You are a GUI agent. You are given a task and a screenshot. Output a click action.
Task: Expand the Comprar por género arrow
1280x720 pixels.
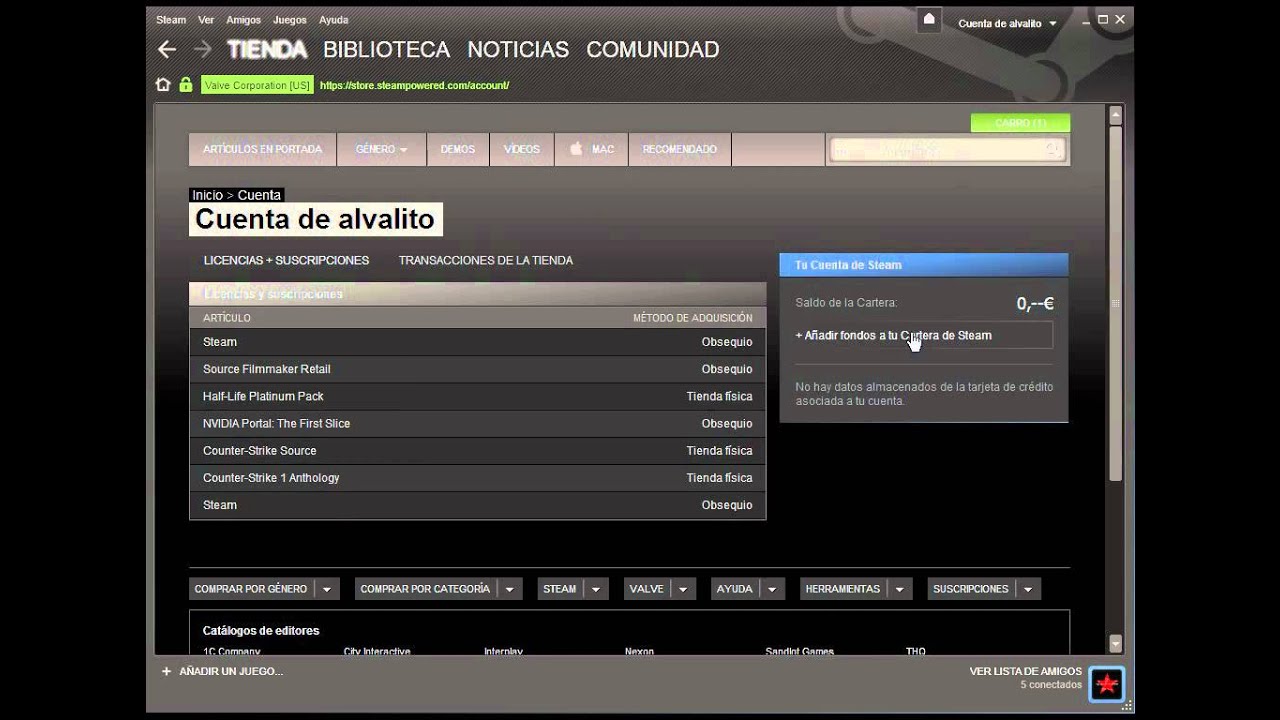point(327,589)
